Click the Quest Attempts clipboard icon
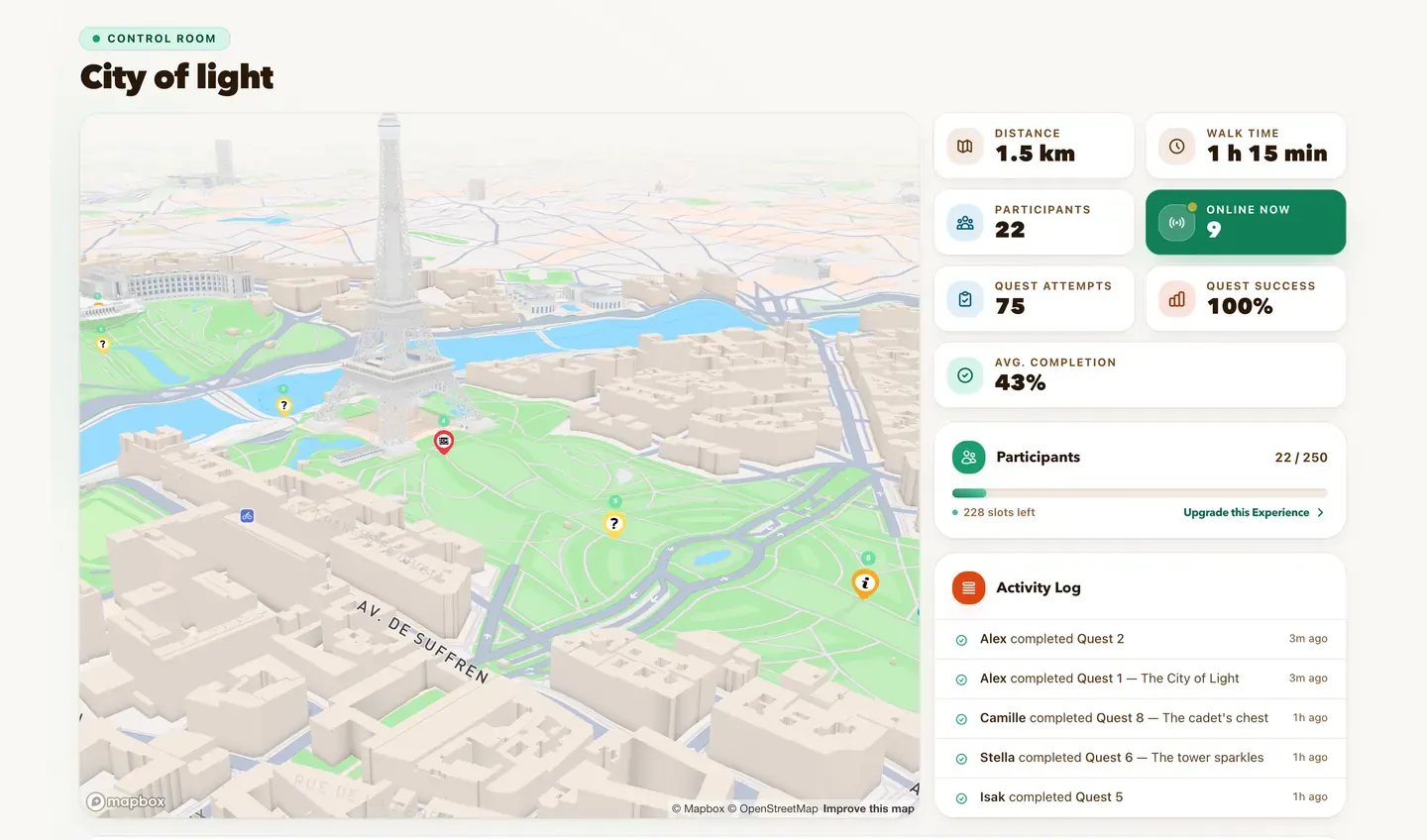Viewport: 1427px width, 840px height. coord(965,299)
